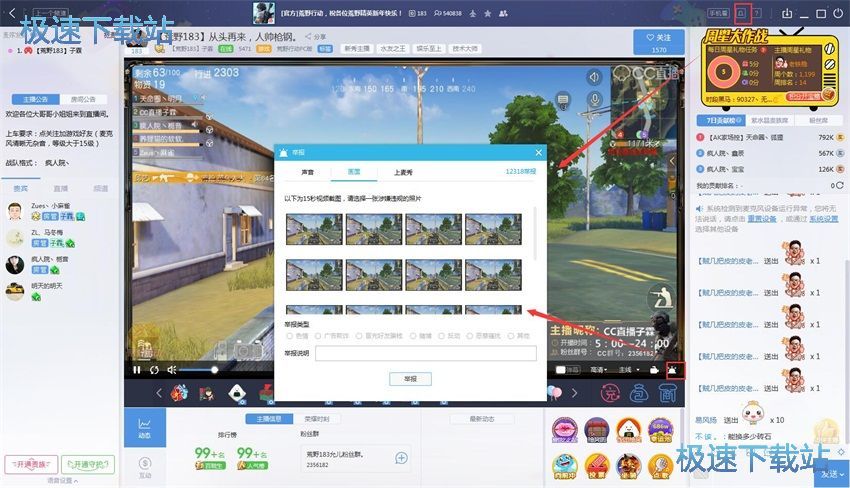Select the fifth report type radio button

pos(441,336)
